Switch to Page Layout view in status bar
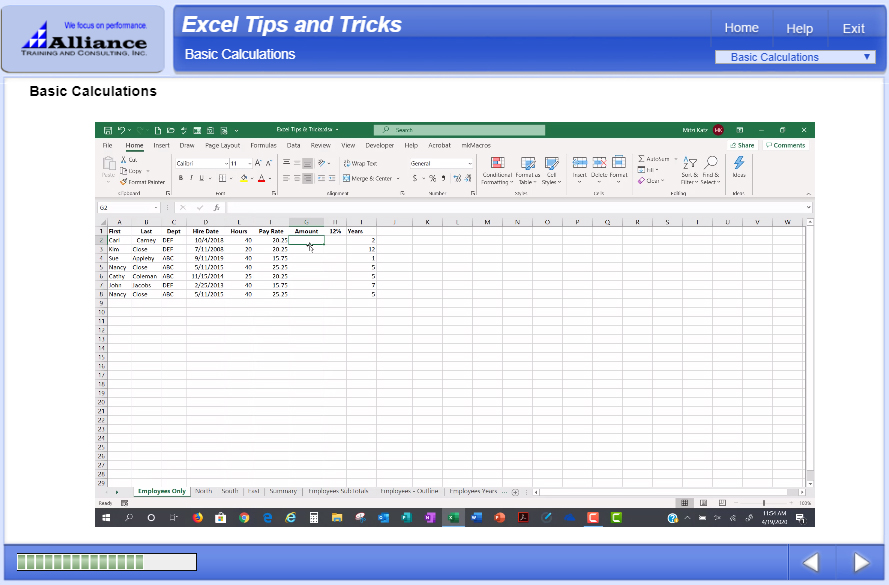This screenshot has width=889, height=585. pyautogui.click(x=700, y=502)
